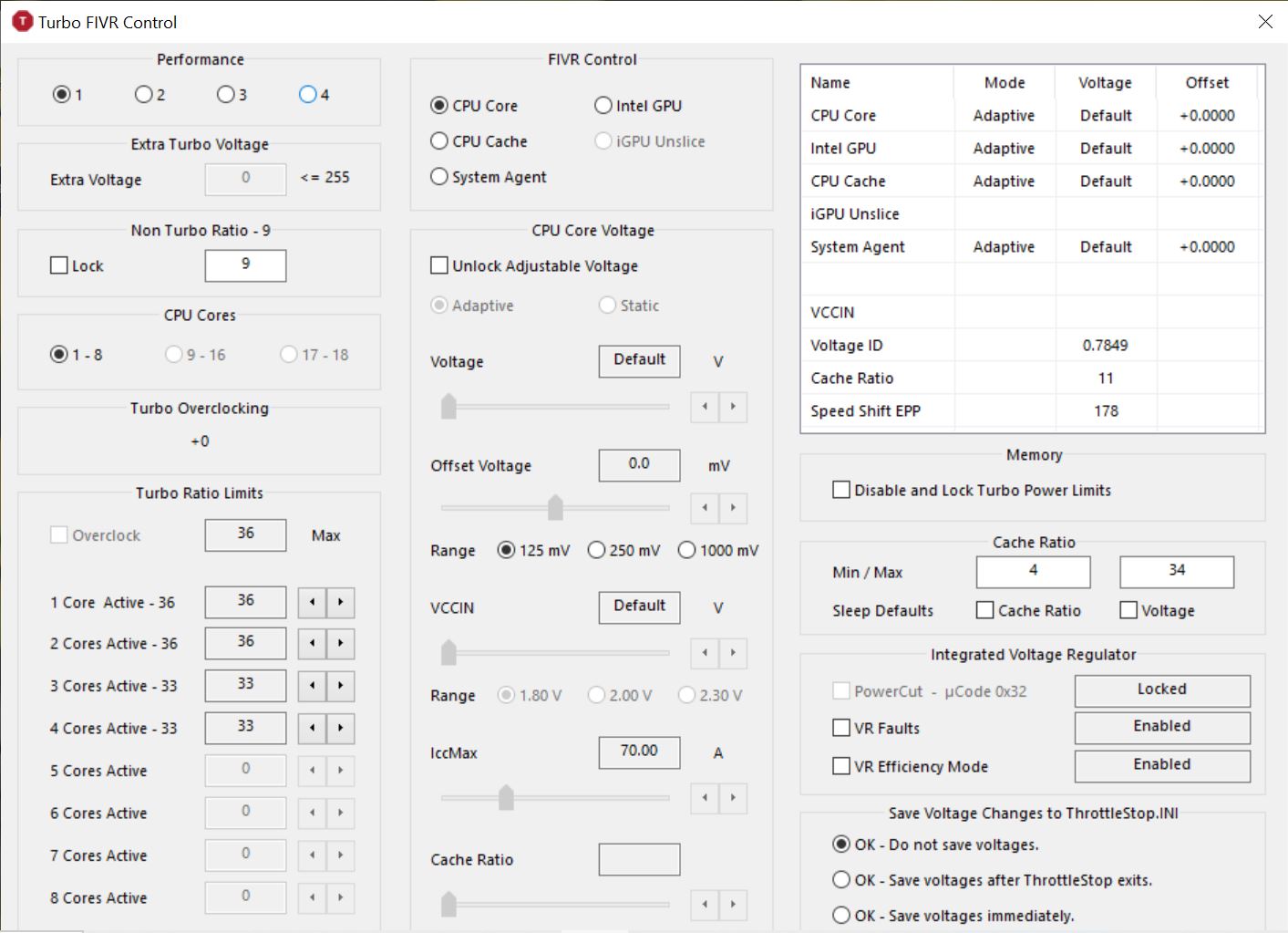This screenshot has height=933, width=1288.
Task: Click Offset Voltage left arrow stepper
Action: pyautogui.click(x=705, y=508)
